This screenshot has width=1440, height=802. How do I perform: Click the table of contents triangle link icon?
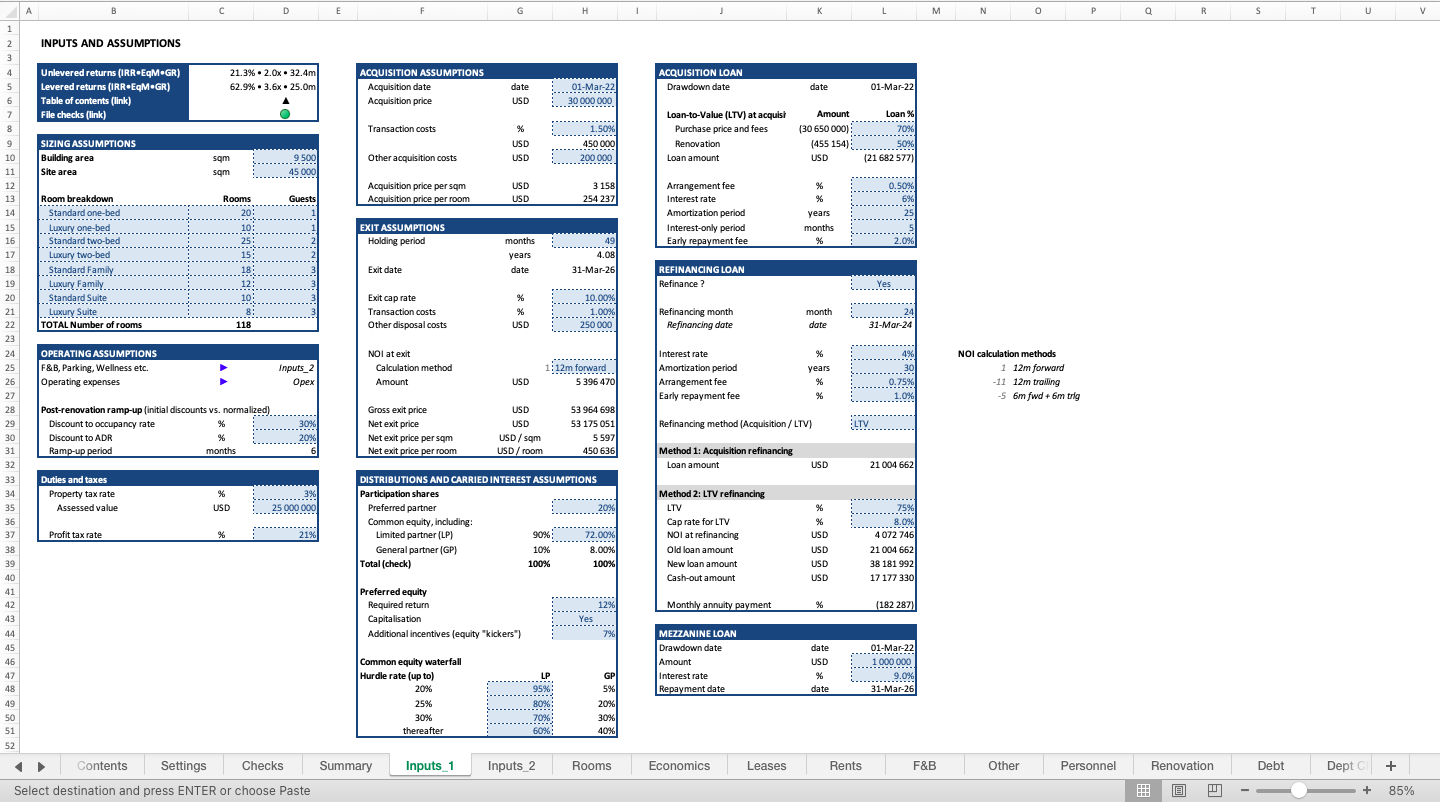(285, 101)
